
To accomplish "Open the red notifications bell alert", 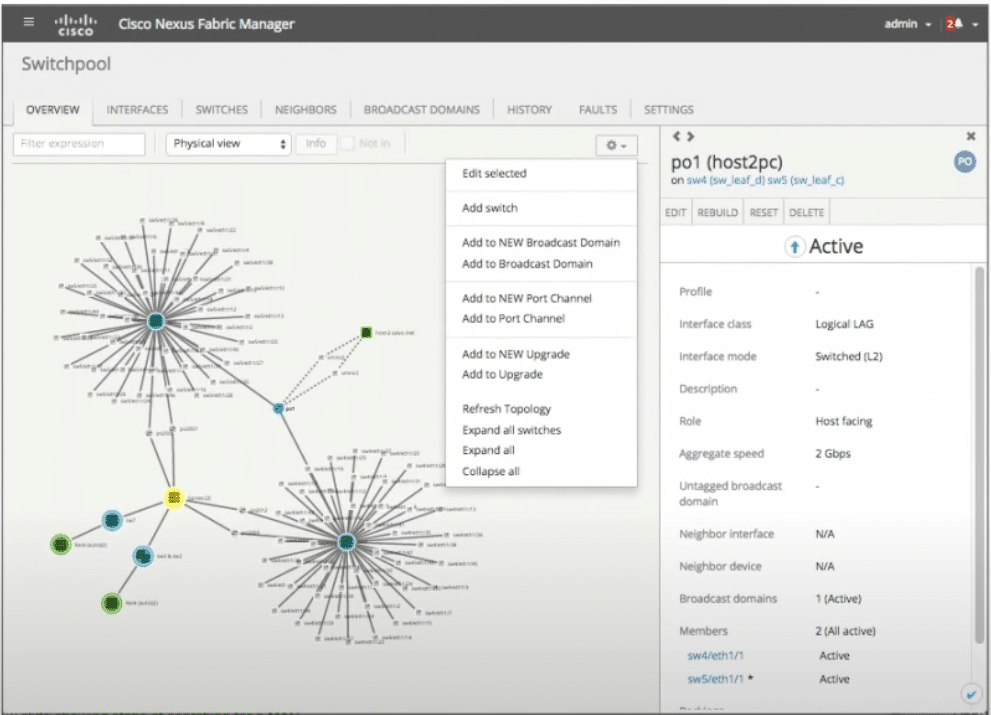I will click(954, 24).
